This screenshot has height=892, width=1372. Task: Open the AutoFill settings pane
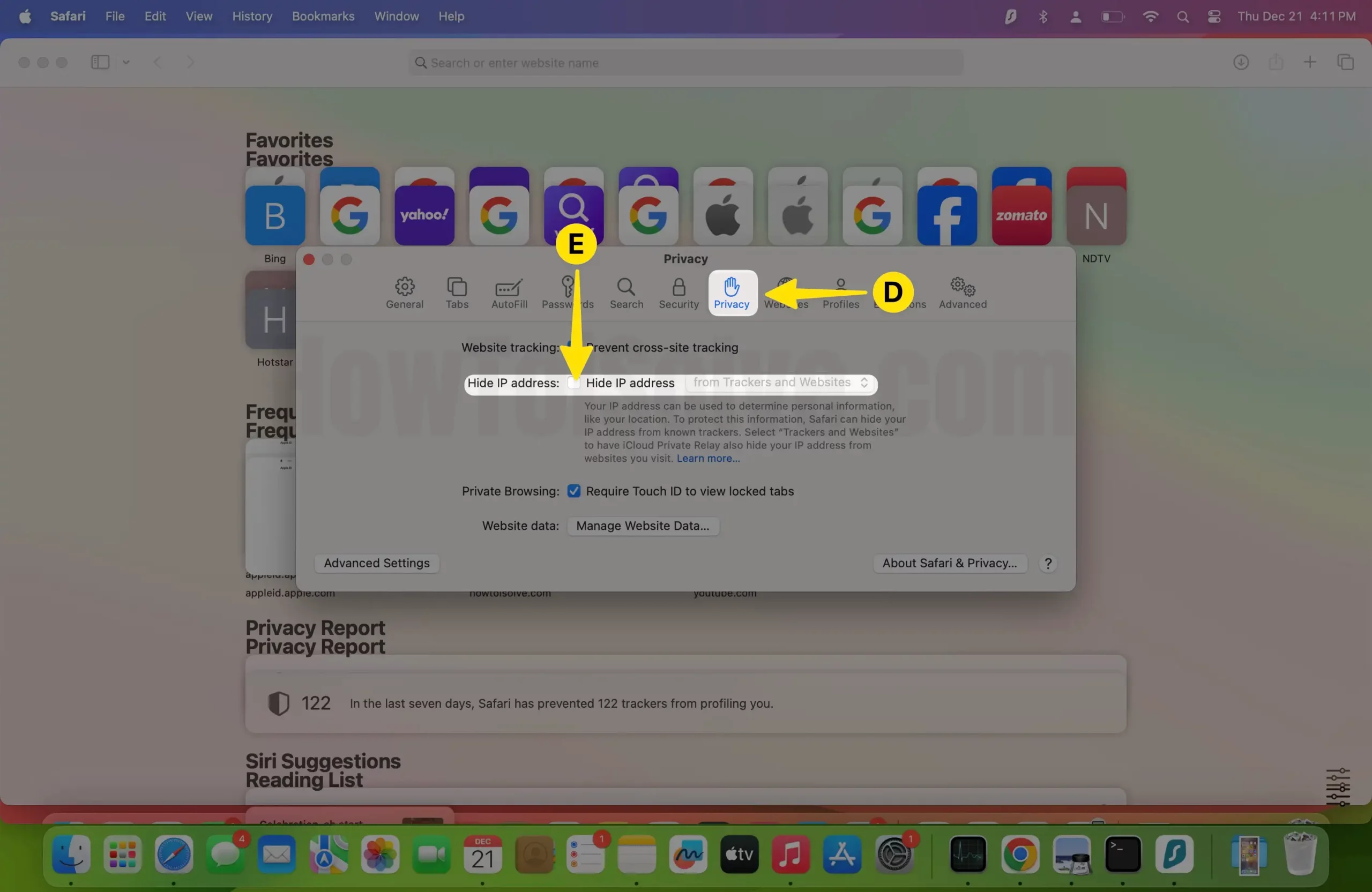tap(509, 293)
